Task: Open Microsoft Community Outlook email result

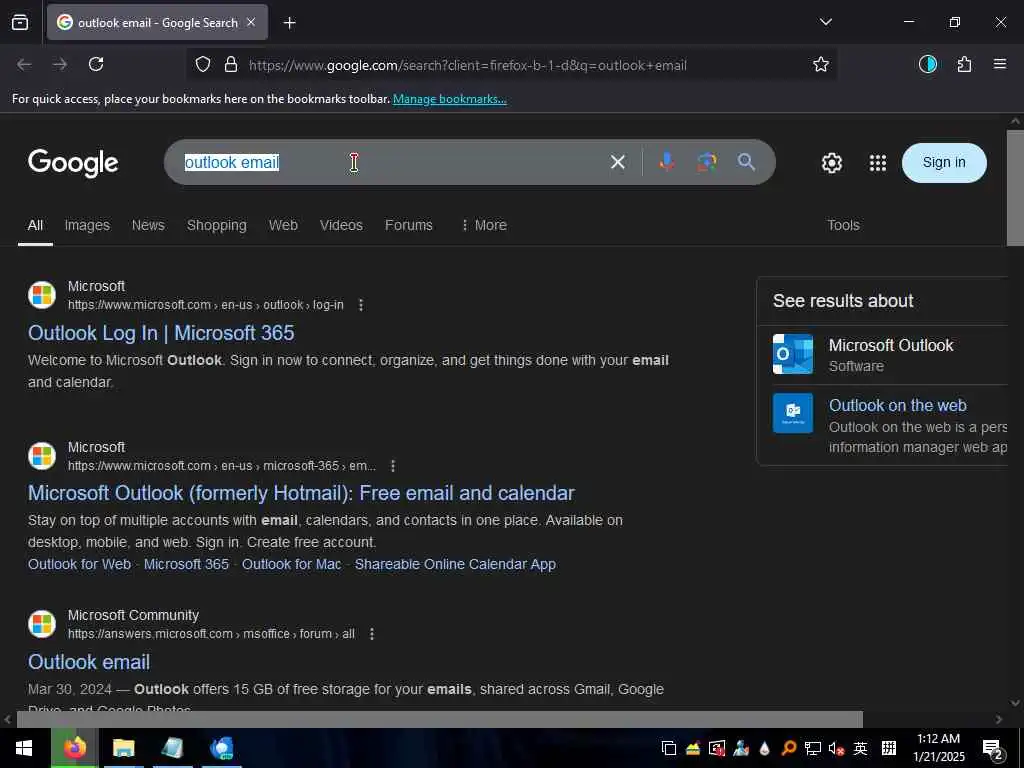Action: click(89, 662)
